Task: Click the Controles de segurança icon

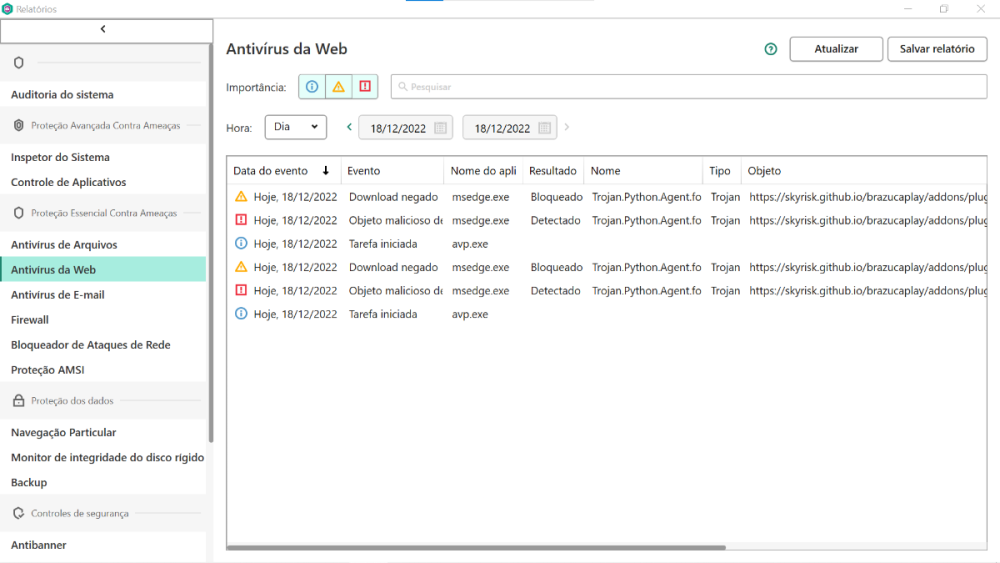Action: (18, 513)
